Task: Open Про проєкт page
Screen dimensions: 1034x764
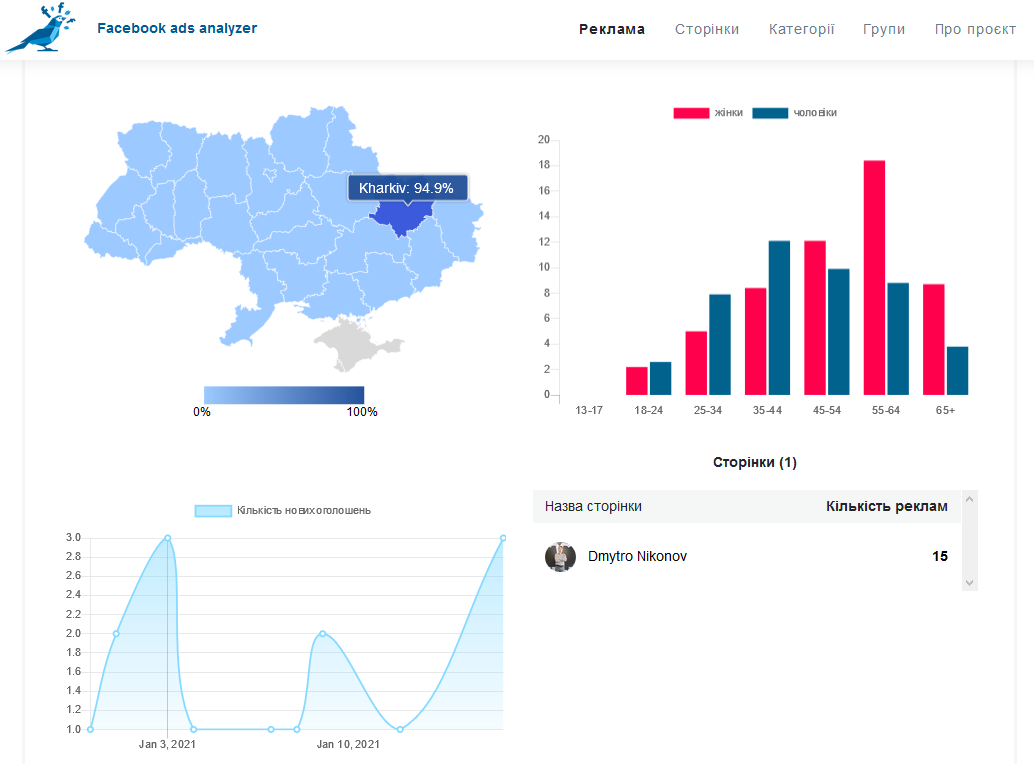Action: click(x=975, y=29)
